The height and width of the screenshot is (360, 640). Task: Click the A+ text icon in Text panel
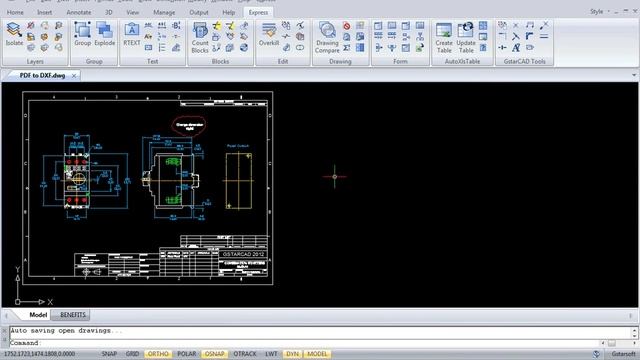tap(149, 37)
